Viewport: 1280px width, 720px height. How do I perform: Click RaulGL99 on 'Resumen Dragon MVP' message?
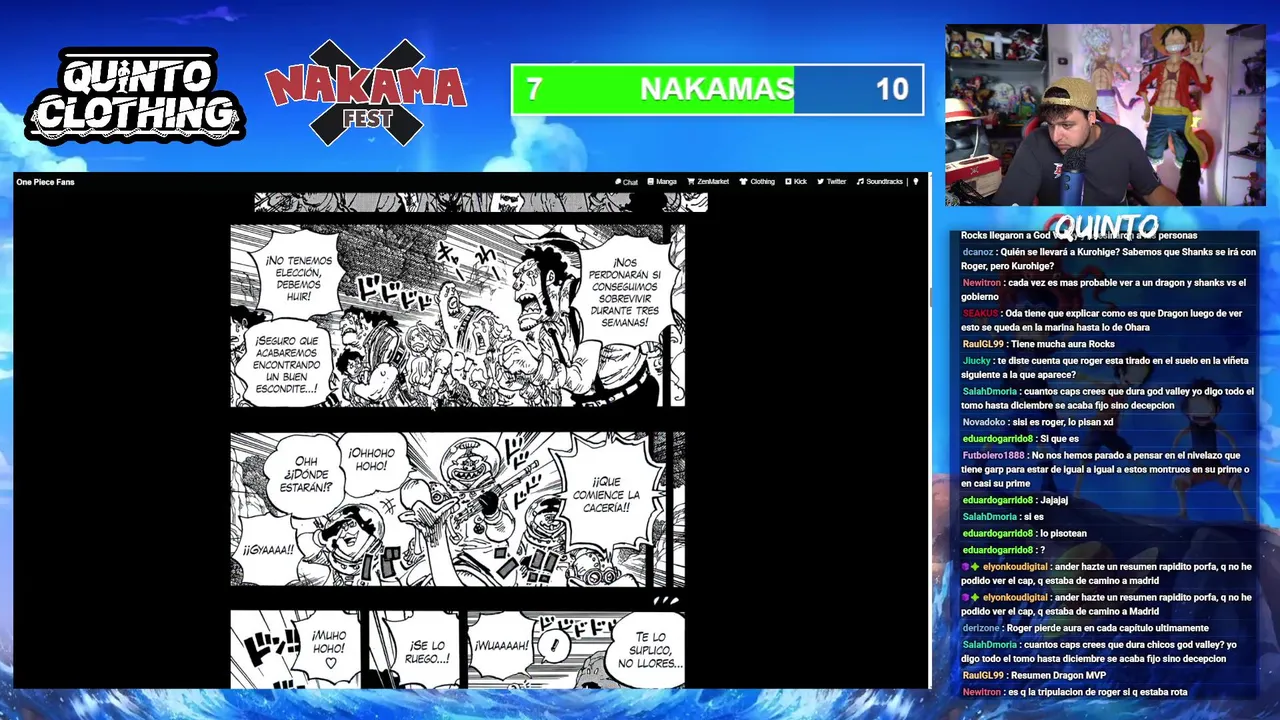tap(982, 675)
